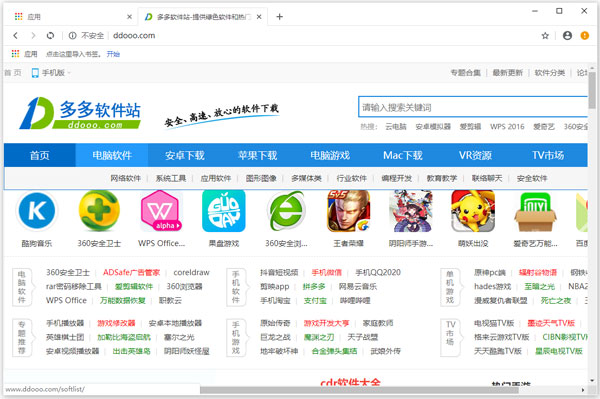
Task: Open the ADSafe广告管家 link
Action: (x=131, y=272)
